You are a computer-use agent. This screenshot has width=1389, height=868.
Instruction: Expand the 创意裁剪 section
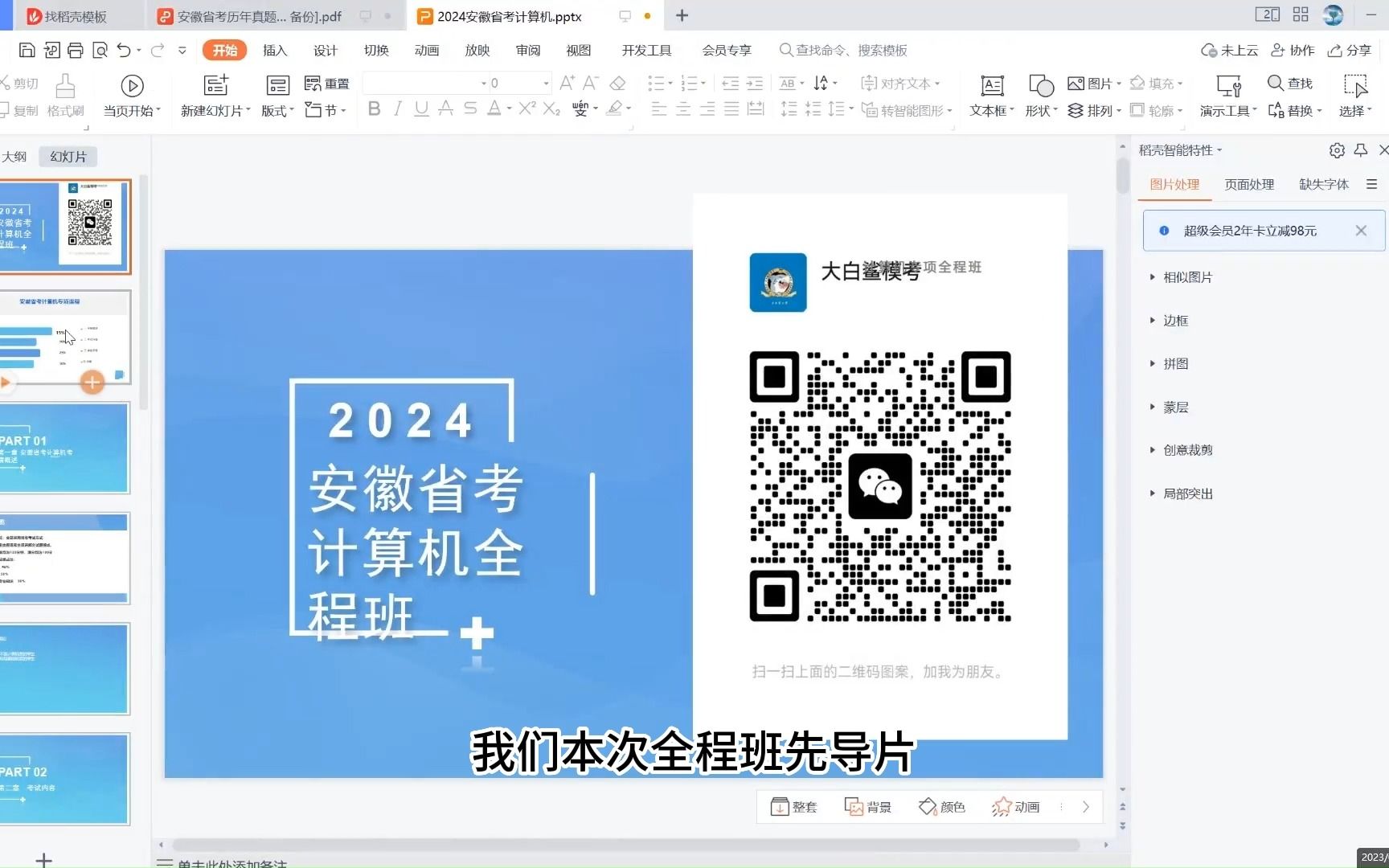tap(1182, 450)
